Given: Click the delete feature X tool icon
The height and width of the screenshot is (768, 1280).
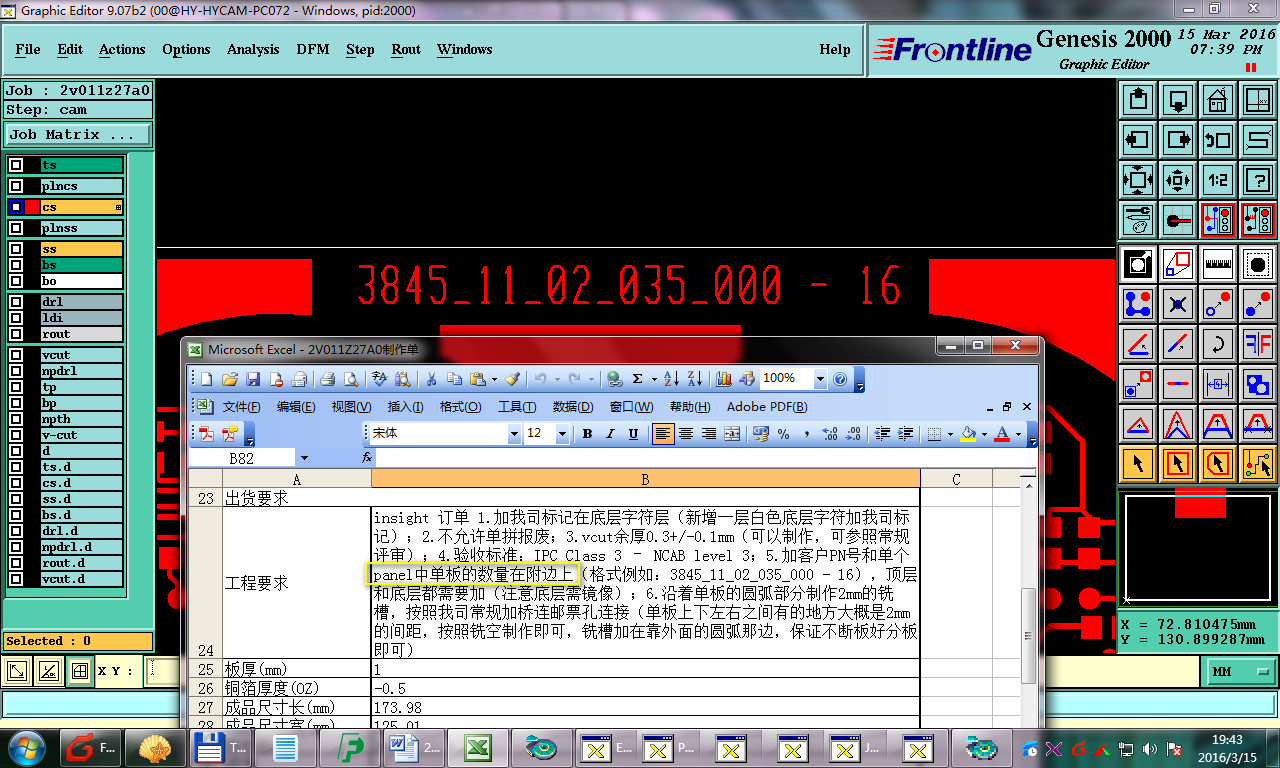Looking at the screenshot, I should [x=1178, y=303].
